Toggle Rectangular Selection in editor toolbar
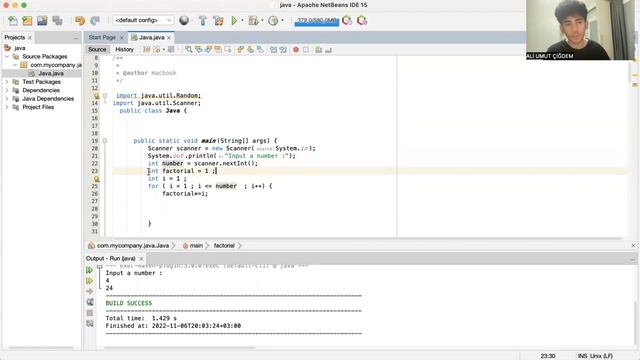640x360 pixels. tap(228, 49)
